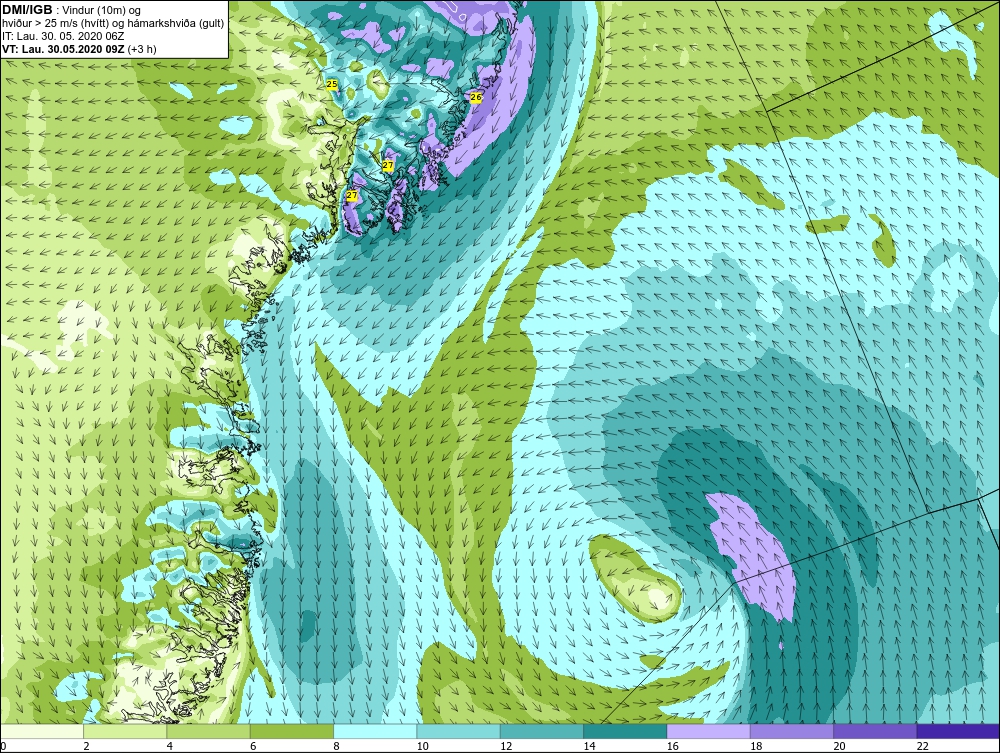Click the 4–6 m/s legend color swatch
Screen dimensions: 1000x753
pos(209,731)
